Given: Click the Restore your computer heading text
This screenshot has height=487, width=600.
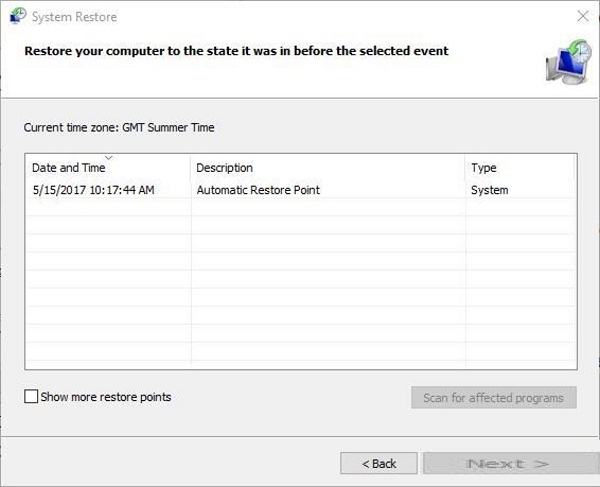Looking at the screenshot, I should [x=236, y=50].
